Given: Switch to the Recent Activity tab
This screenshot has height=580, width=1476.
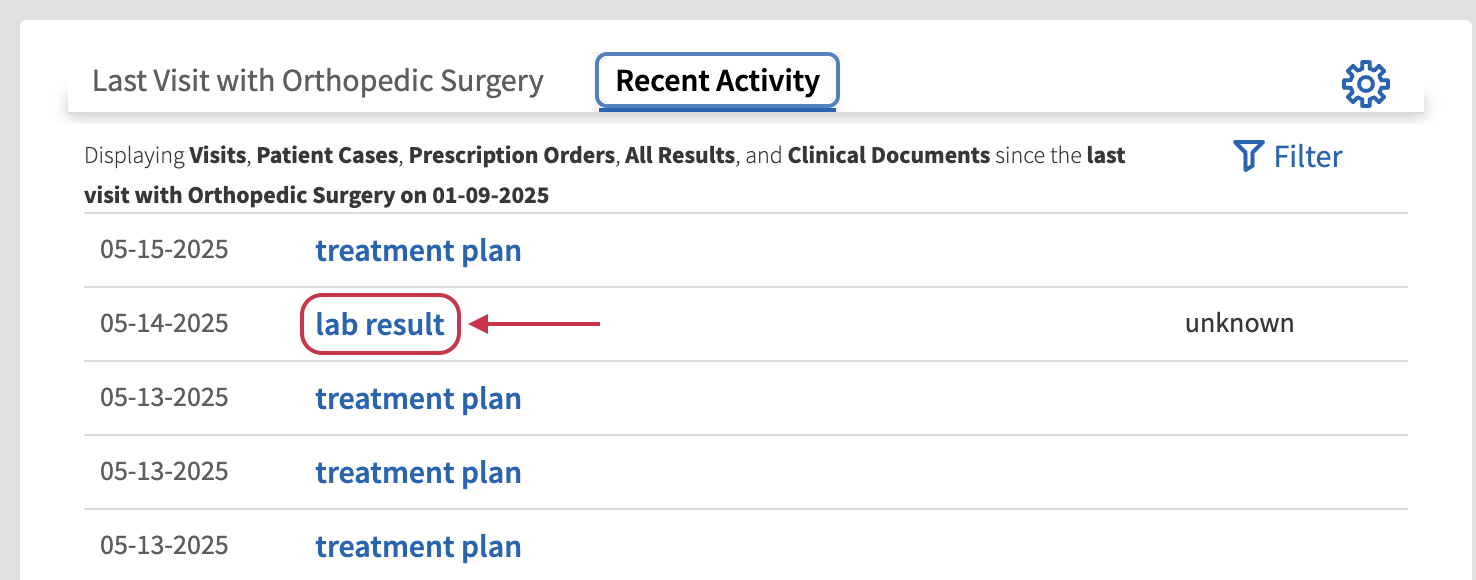Looking at the screenshot, I should tap(717, 81).
